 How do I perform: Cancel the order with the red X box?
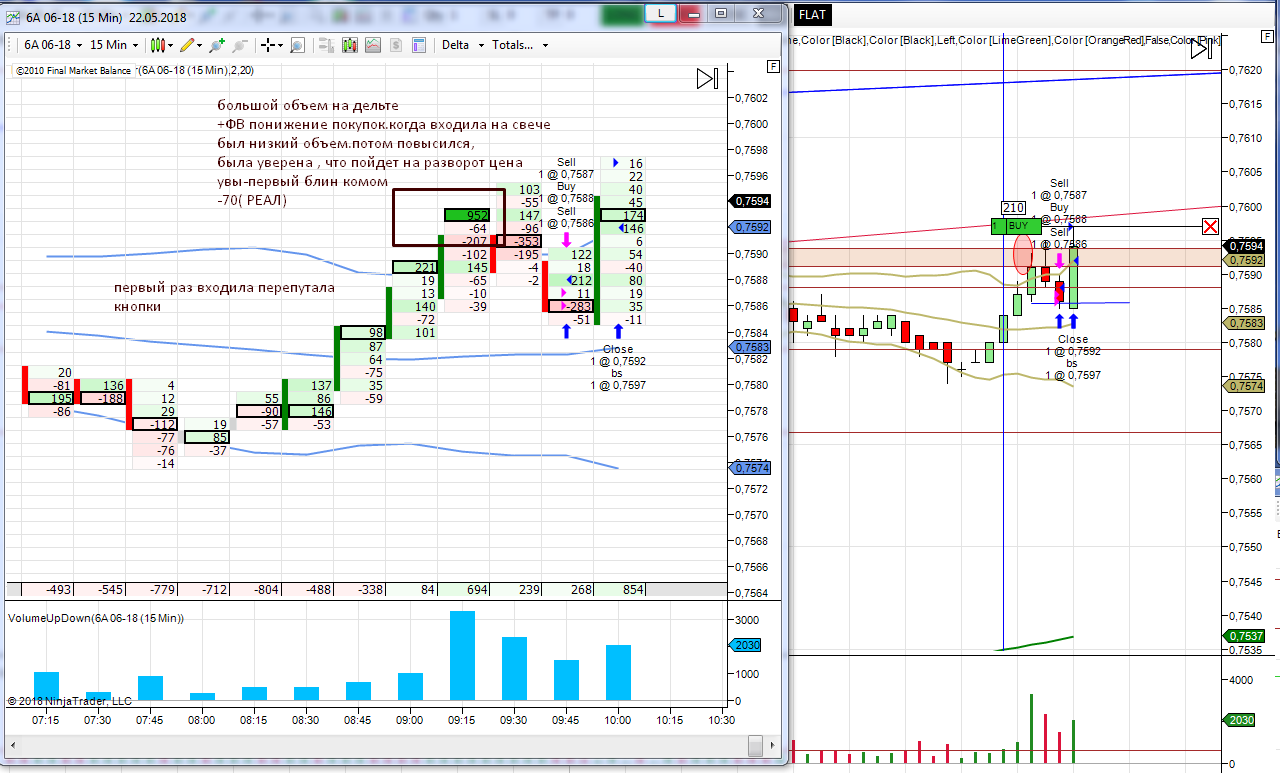point(1211,226)
